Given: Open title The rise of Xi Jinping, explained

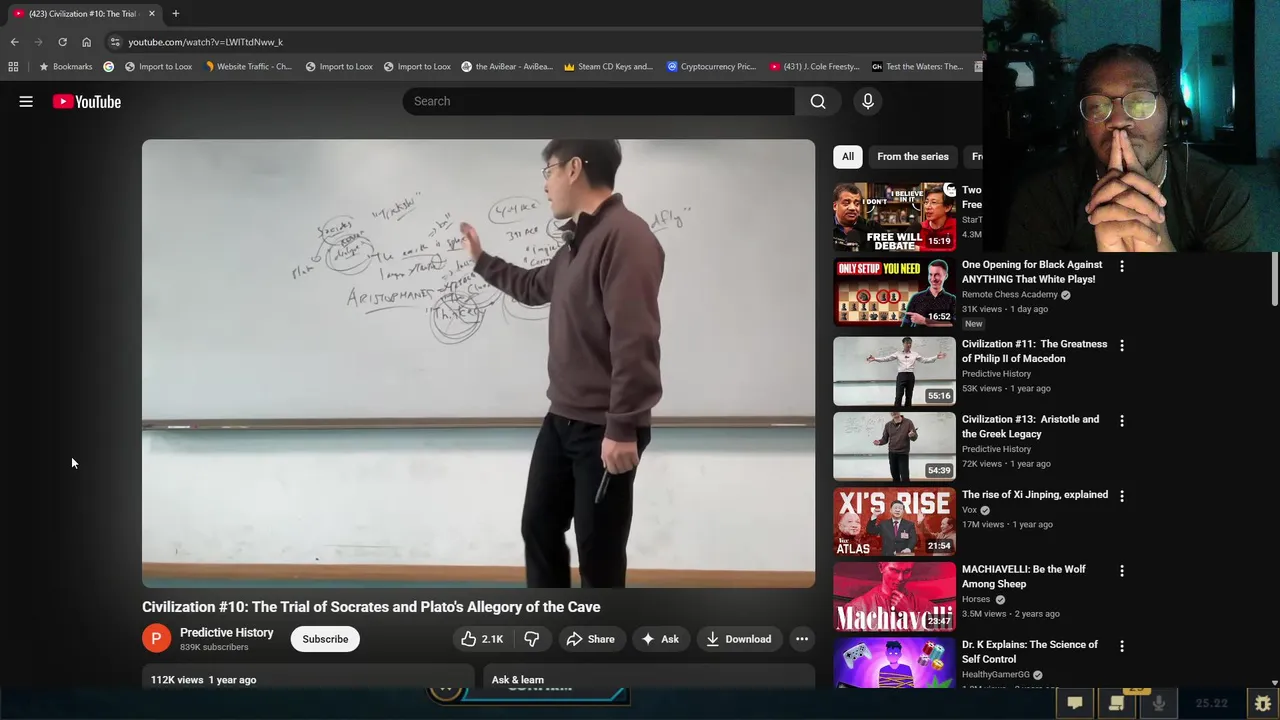Looking at the screenshot, I should (x=1035, y=494).
